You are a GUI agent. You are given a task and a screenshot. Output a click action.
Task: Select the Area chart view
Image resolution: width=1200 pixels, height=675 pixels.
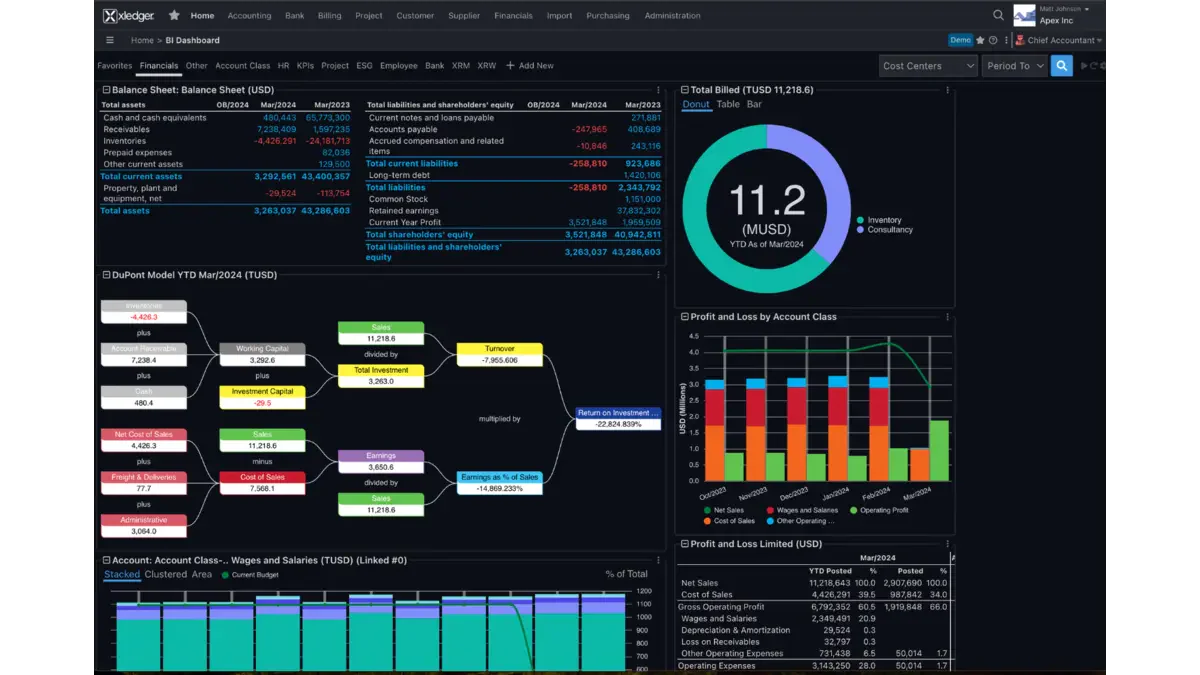(x=202, y=574)
